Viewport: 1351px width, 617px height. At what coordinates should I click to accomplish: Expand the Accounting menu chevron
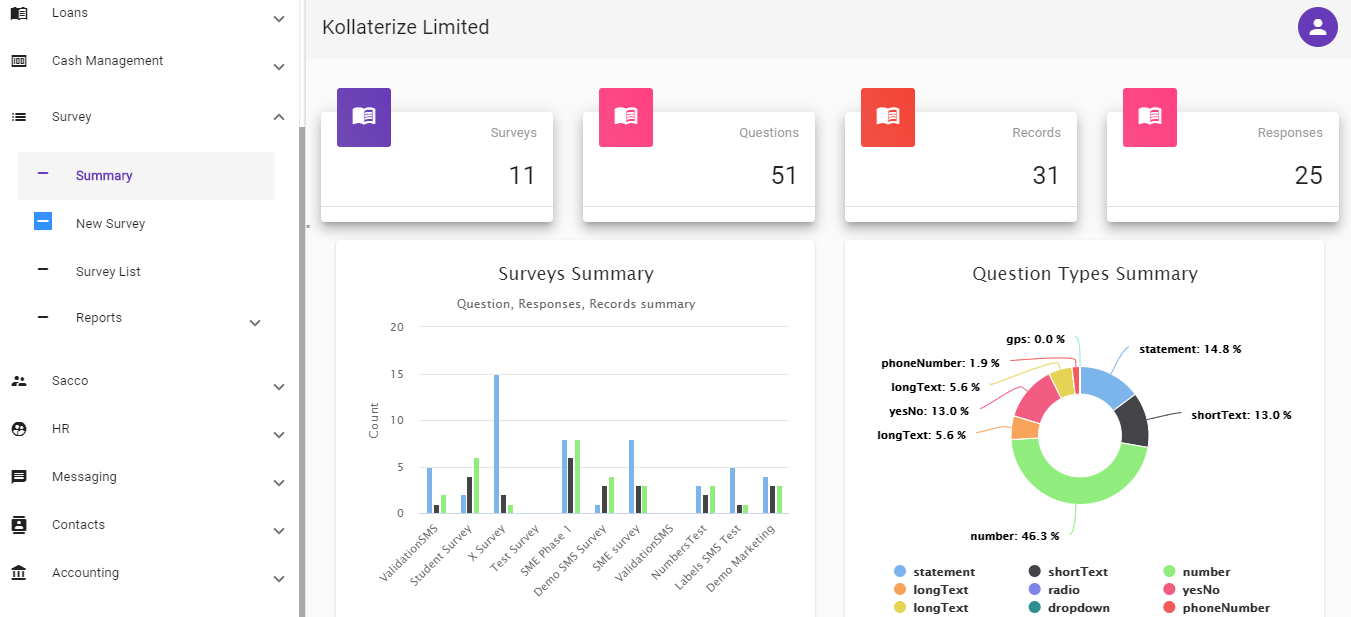pos(279,579)
